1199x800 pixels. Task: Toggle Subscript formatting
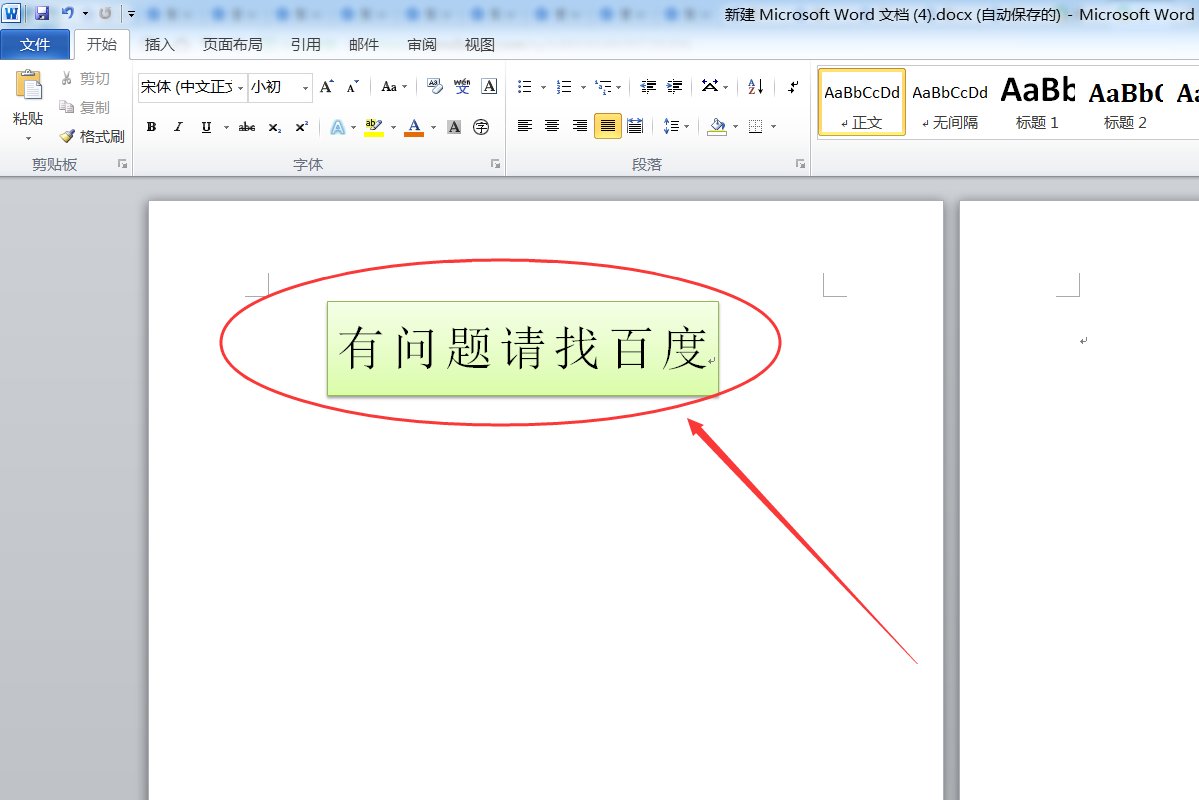(x=275, y=127)
